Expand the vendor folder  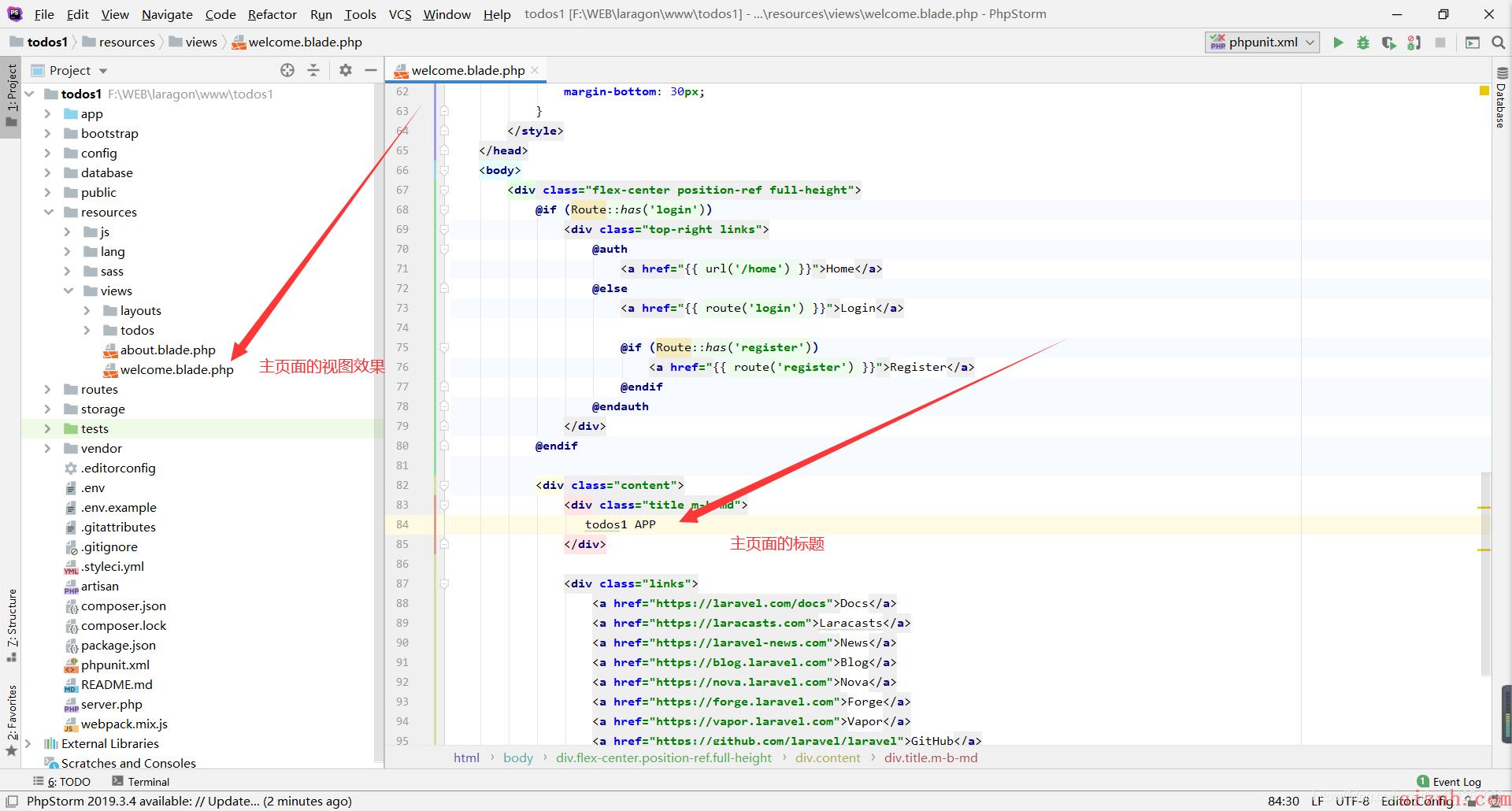click(x=47, y=448)
